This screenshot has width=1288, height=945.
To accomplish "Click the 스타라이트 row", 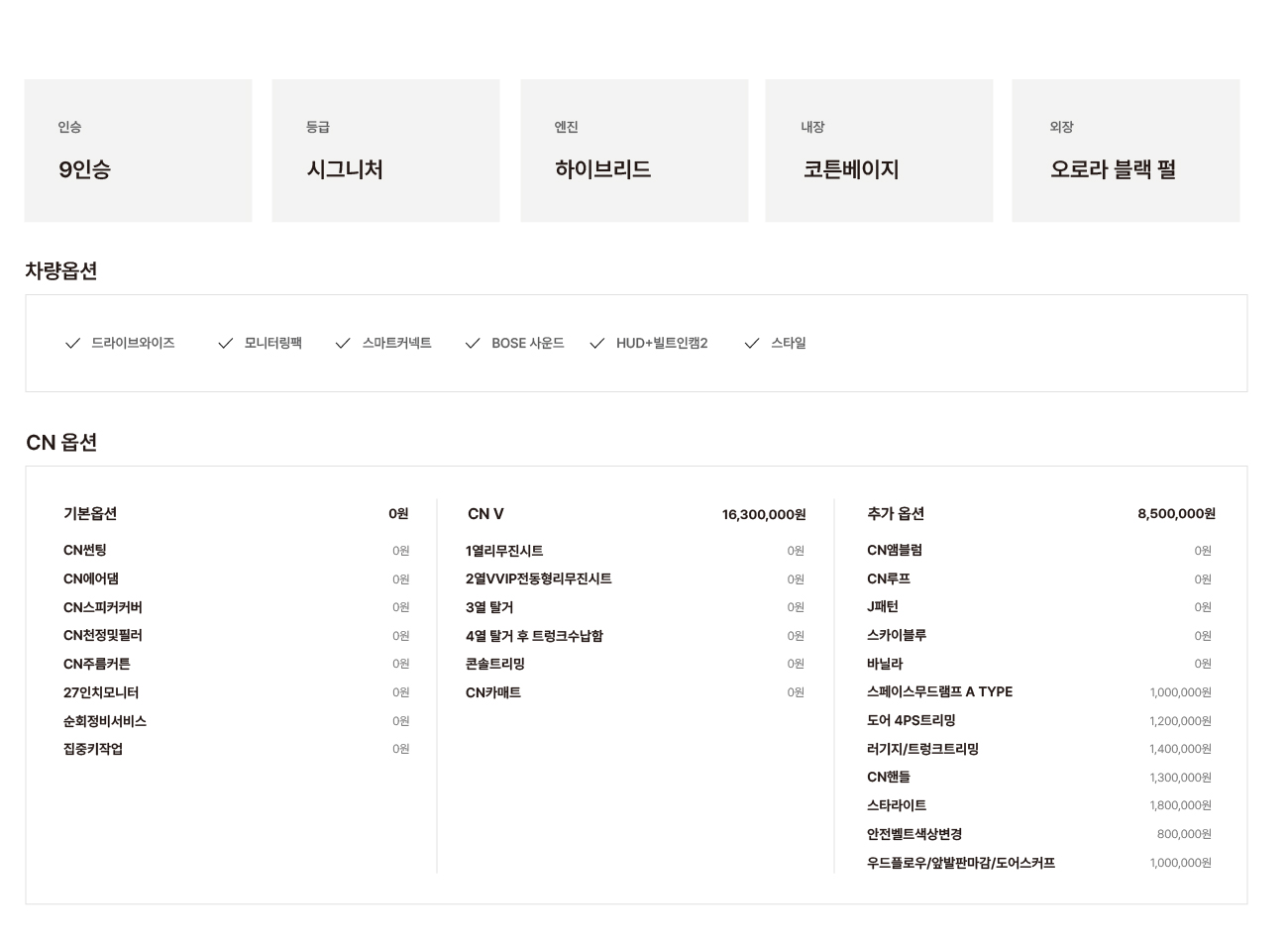I will 1039,805.
